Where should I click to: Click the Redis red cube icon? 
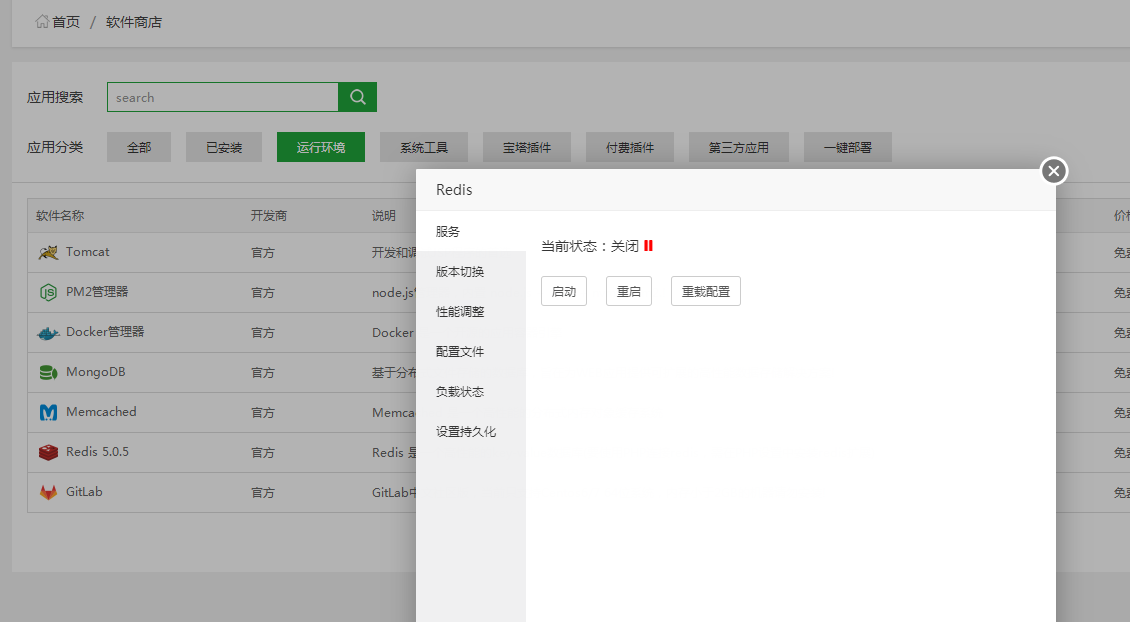(x=48, y=453)
